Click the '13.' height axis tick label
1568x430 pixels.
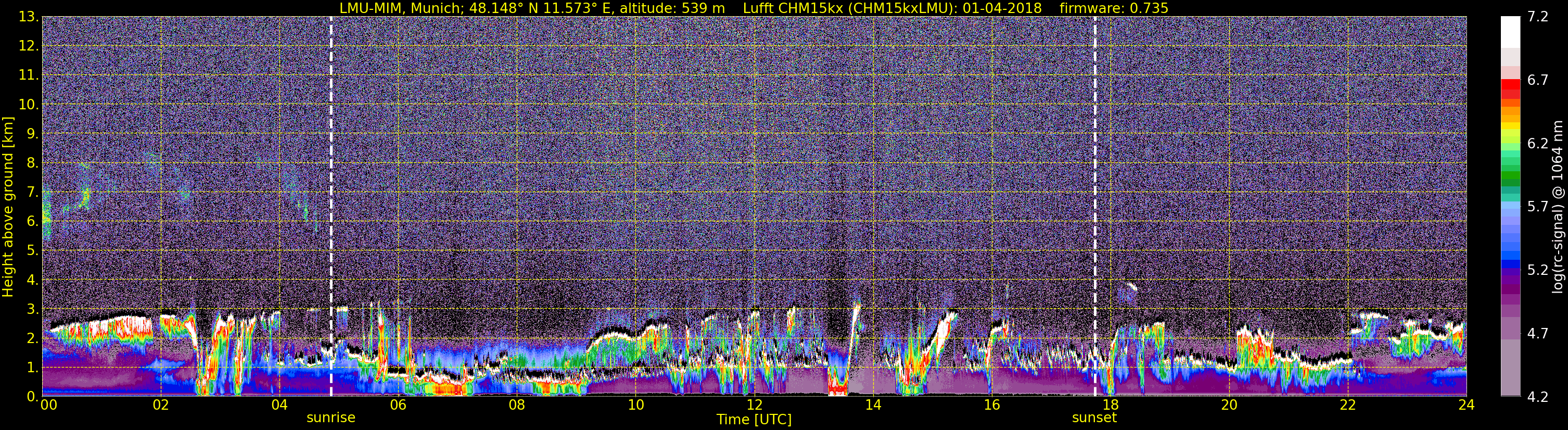click(x=29, y=17)
